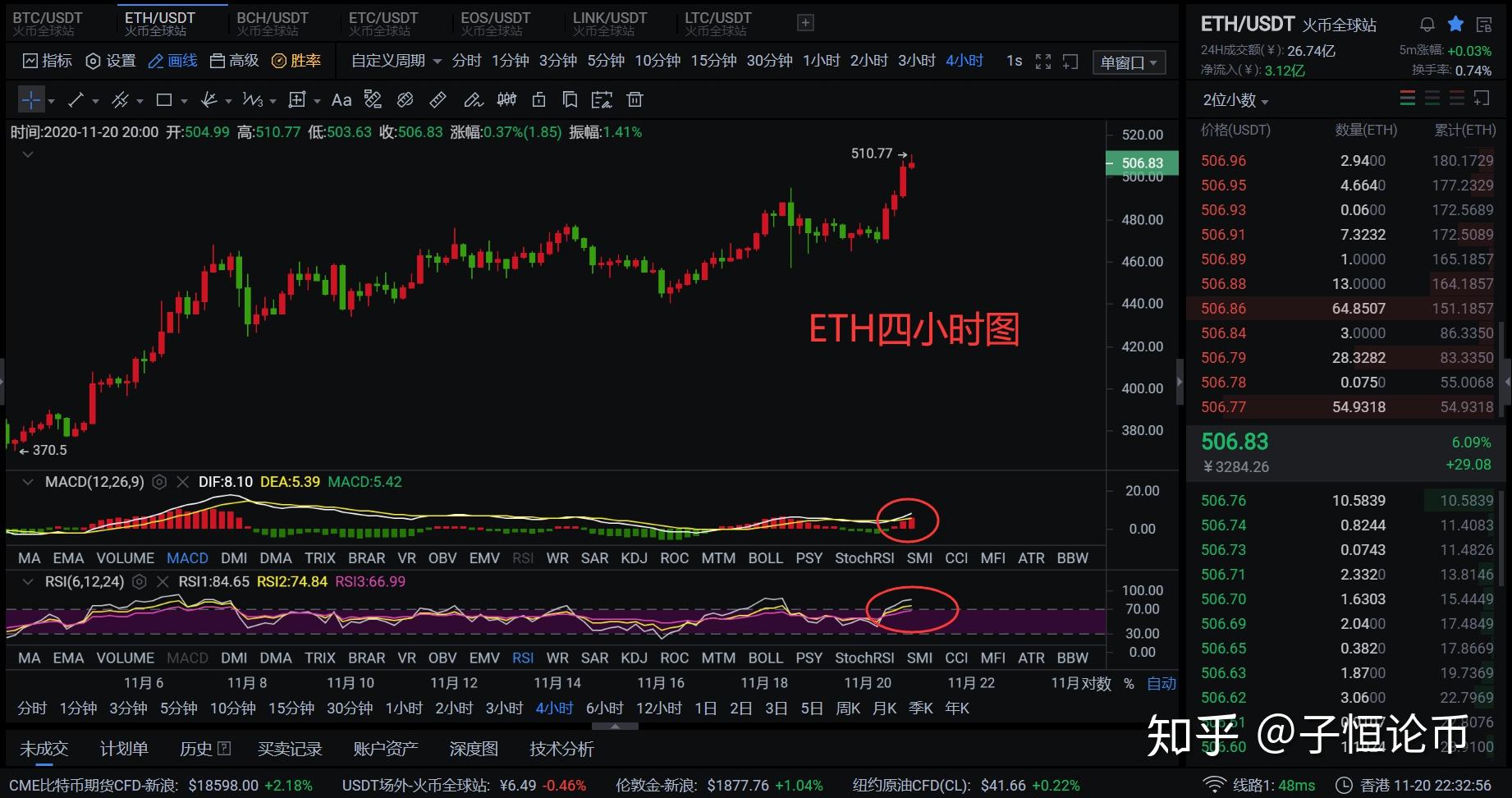Image resolution: width=1512 pixels, height=798 pixels.
Task: Collapse main chart info chevron
Action: tap(28, 154)
